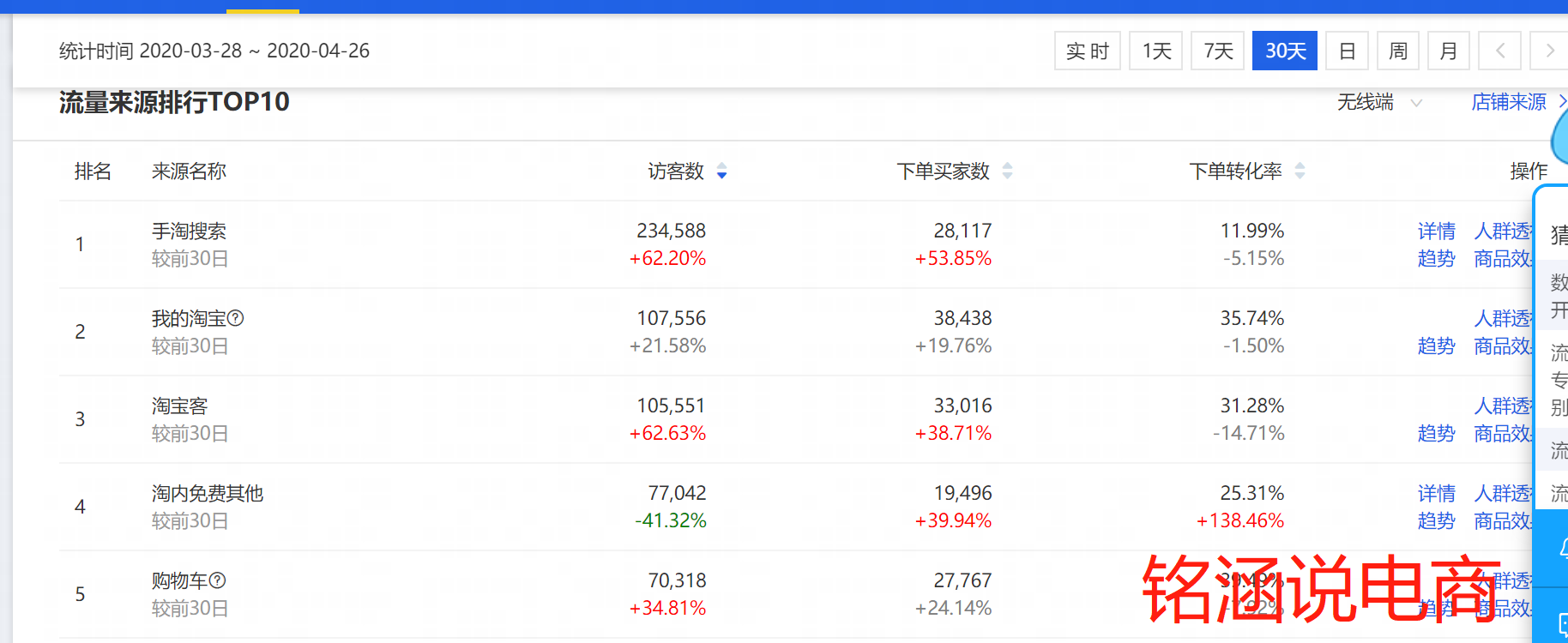The image size is (1568, 643).
Task: Sort by 访客数 column arrows
Action: pyautogui.click(x=721, y=171)
